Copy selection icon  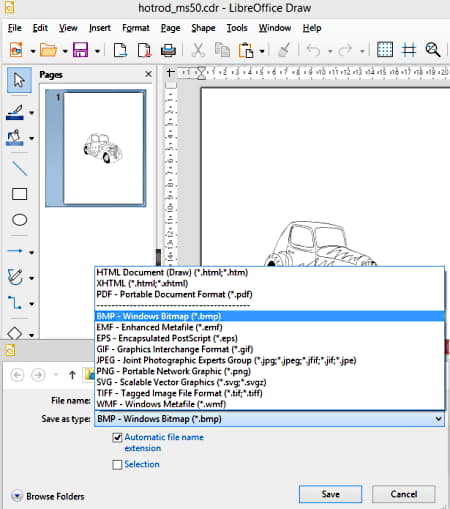point(222,50)
